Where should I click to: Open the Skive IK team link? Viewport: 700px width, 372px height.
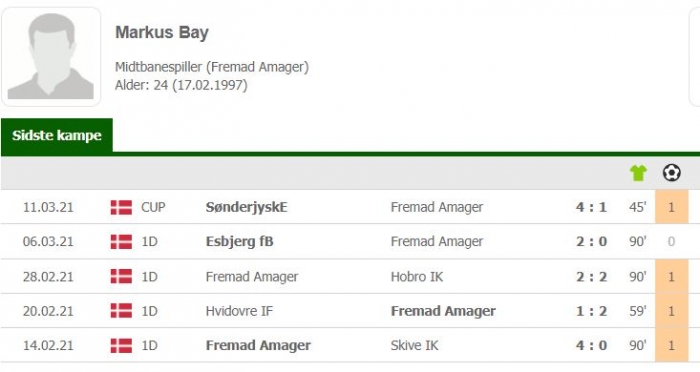[x=414, y=345]
